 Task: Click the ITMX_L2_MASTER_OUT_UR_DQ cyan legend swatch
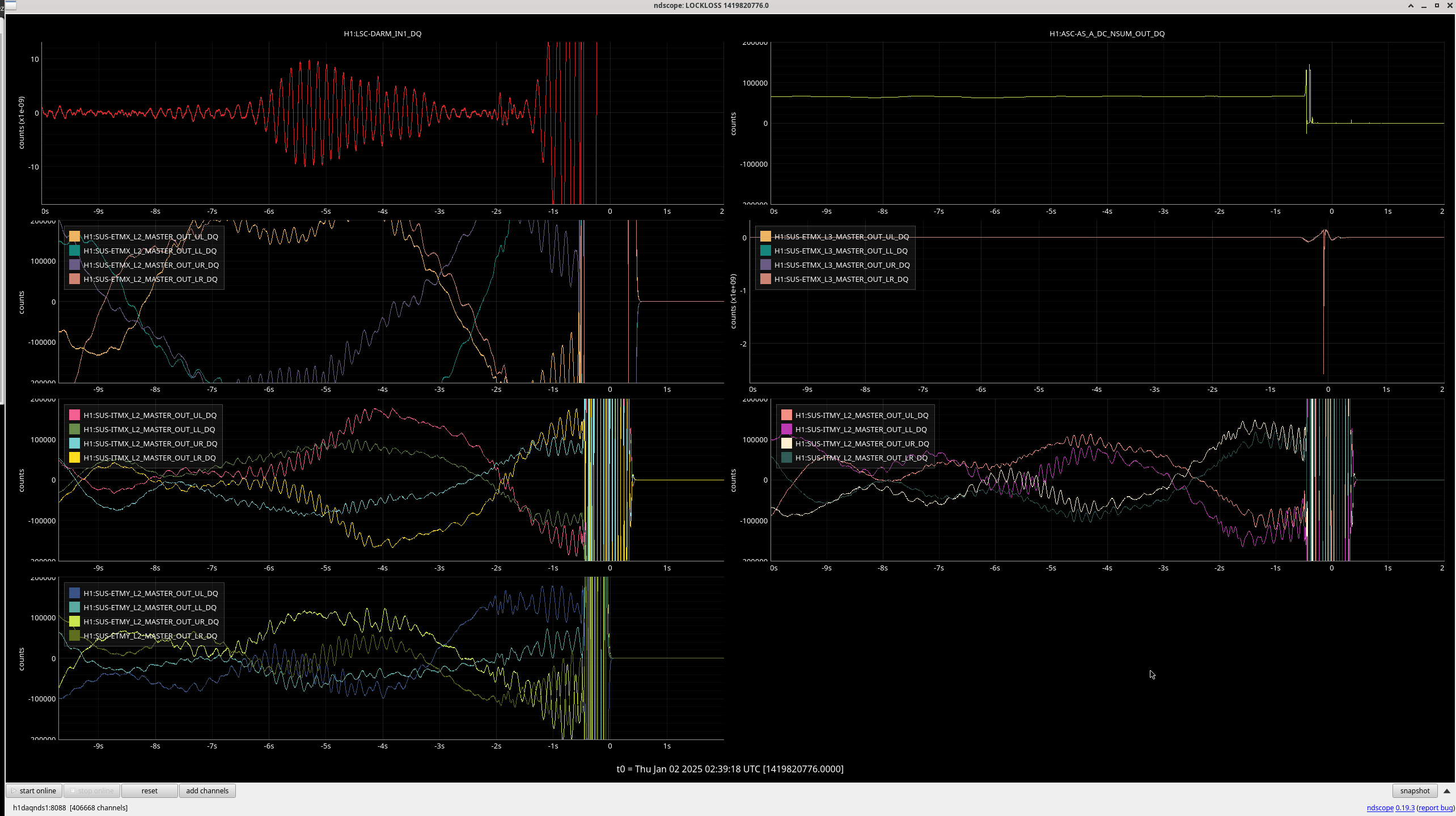point(74,443)
